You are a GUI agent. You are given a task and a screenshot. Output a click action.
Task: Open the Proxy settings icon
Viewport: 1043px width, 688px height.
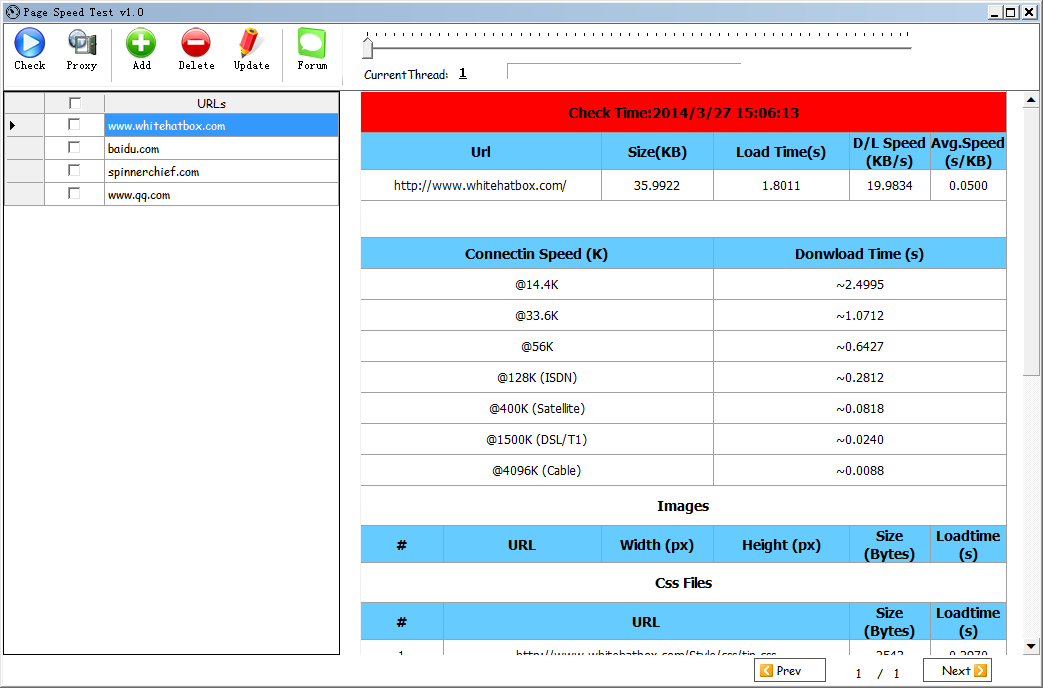pyautogui.click(x=81, y=43)
